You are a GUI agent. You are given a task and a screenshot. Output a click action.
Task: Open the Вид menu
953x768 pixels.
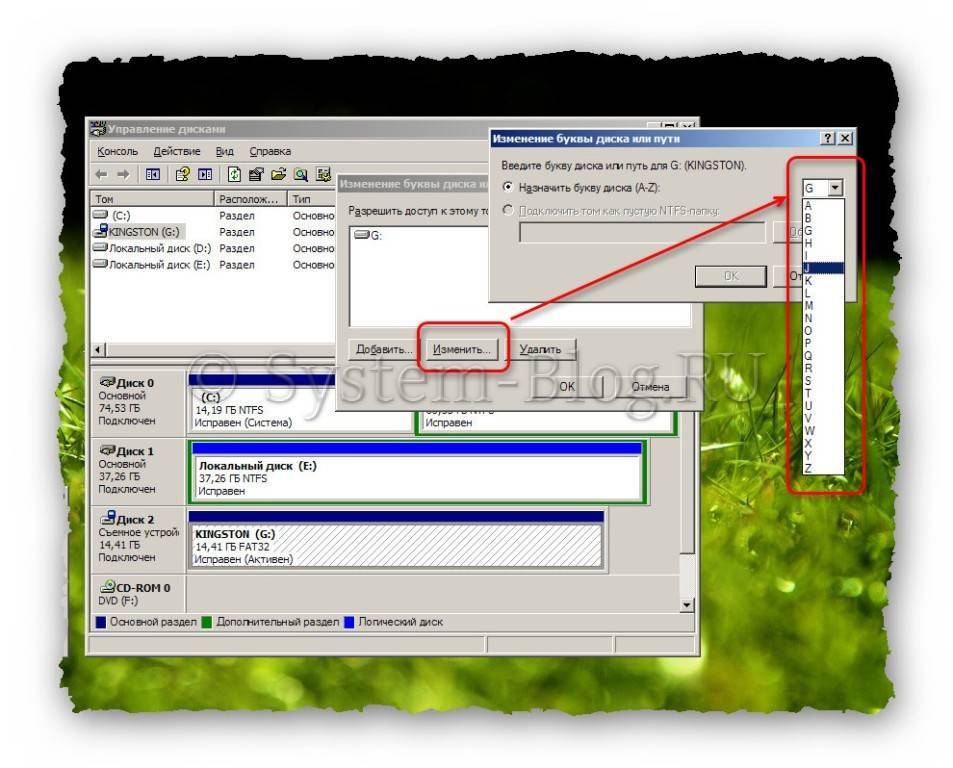pos(224,151)
